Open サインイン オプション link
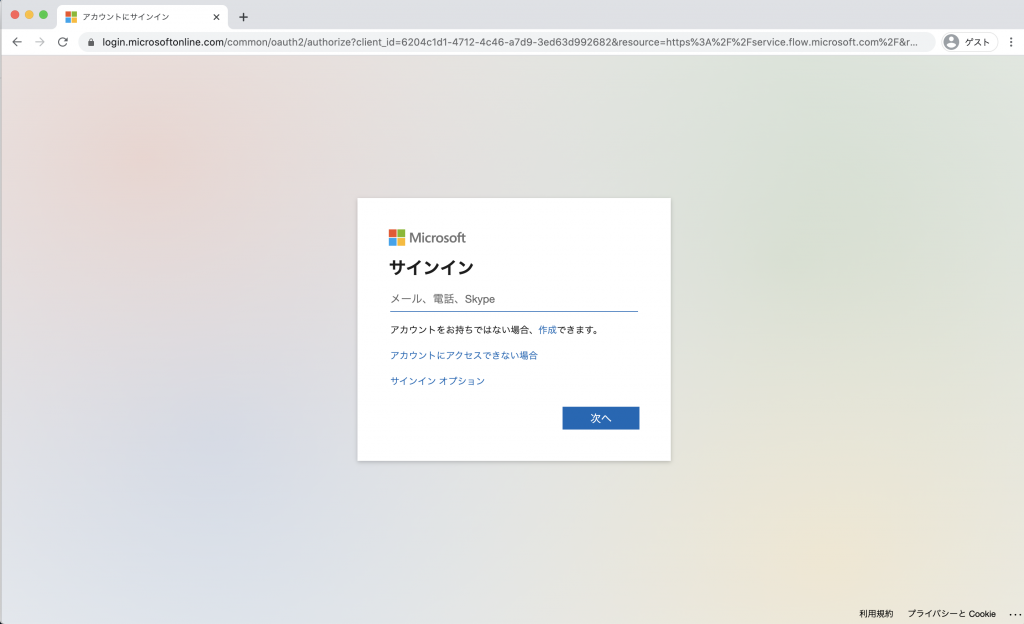Image resolution: width=1024 pixels, height=624 pixels. 438,381
